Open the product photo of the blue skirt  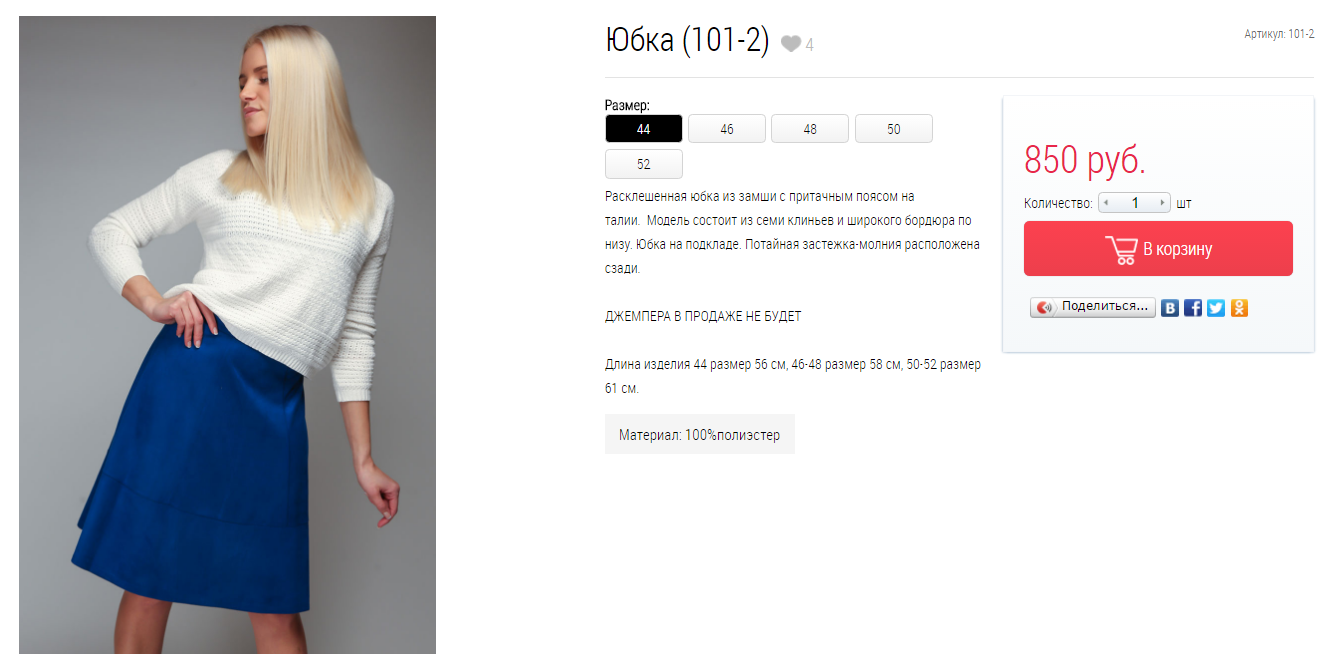(227, 335)
